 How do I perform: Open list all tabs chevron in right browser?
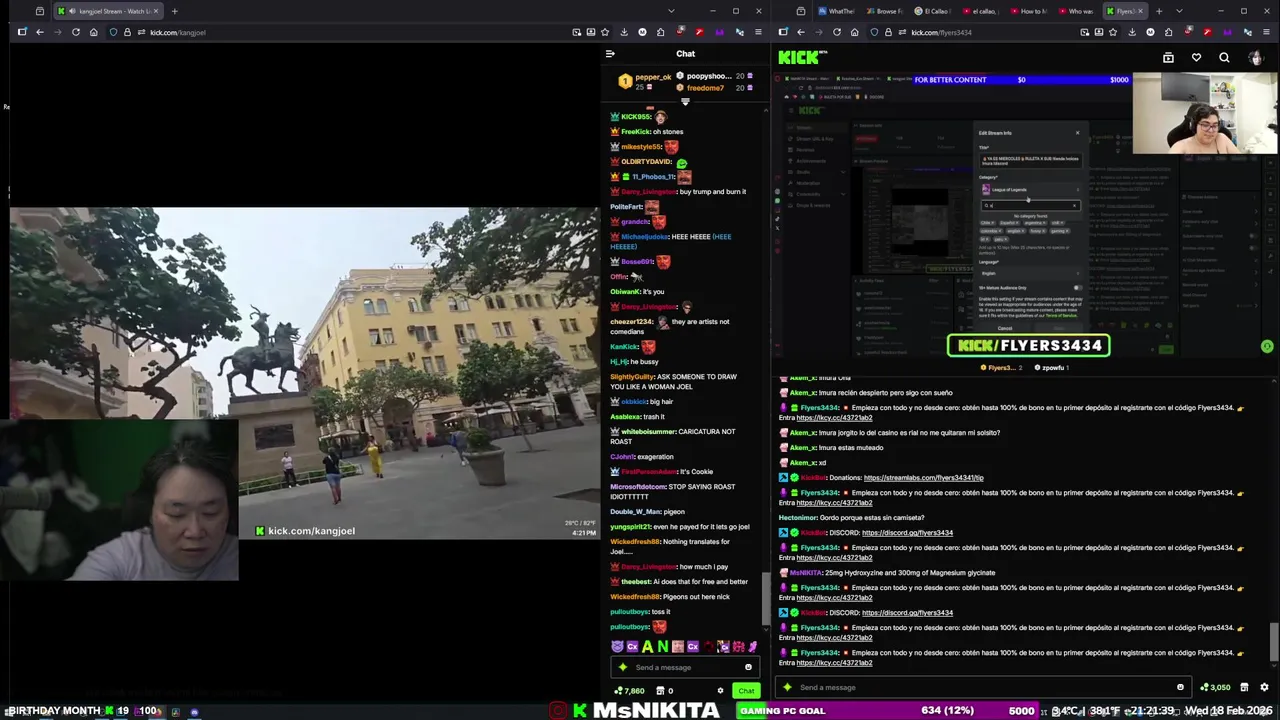point(1179,11)
